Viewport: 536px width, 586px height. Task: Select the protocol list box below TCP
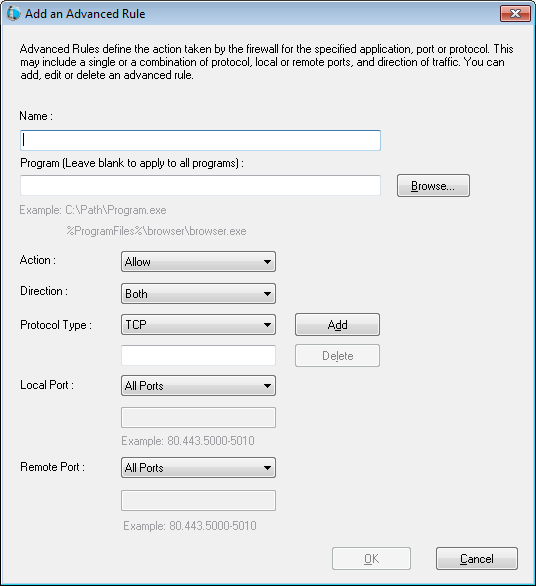[198, 355]
